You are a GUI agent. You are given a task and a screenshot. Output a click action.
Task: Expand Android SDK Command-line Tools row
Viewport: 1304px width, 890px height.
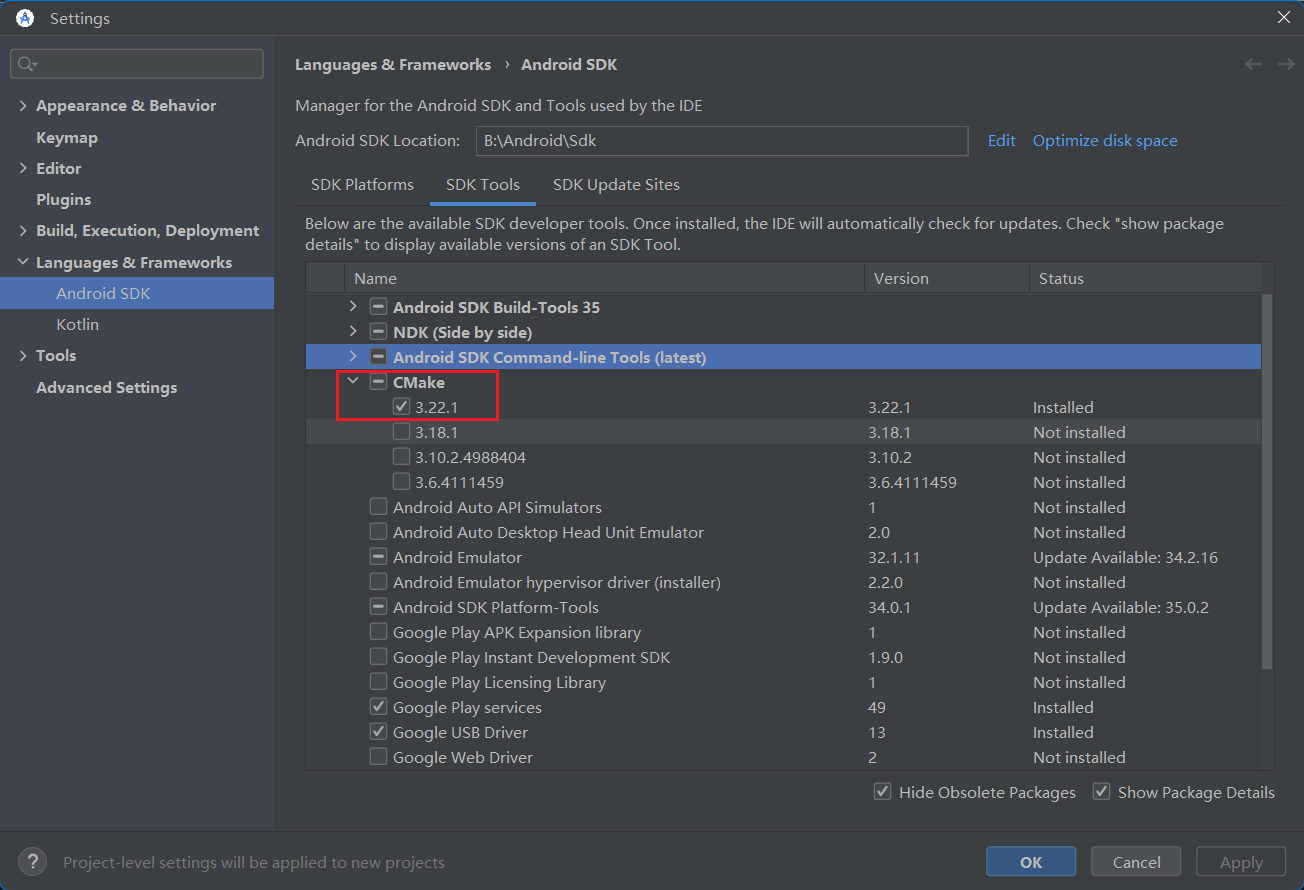pos(352,357)
